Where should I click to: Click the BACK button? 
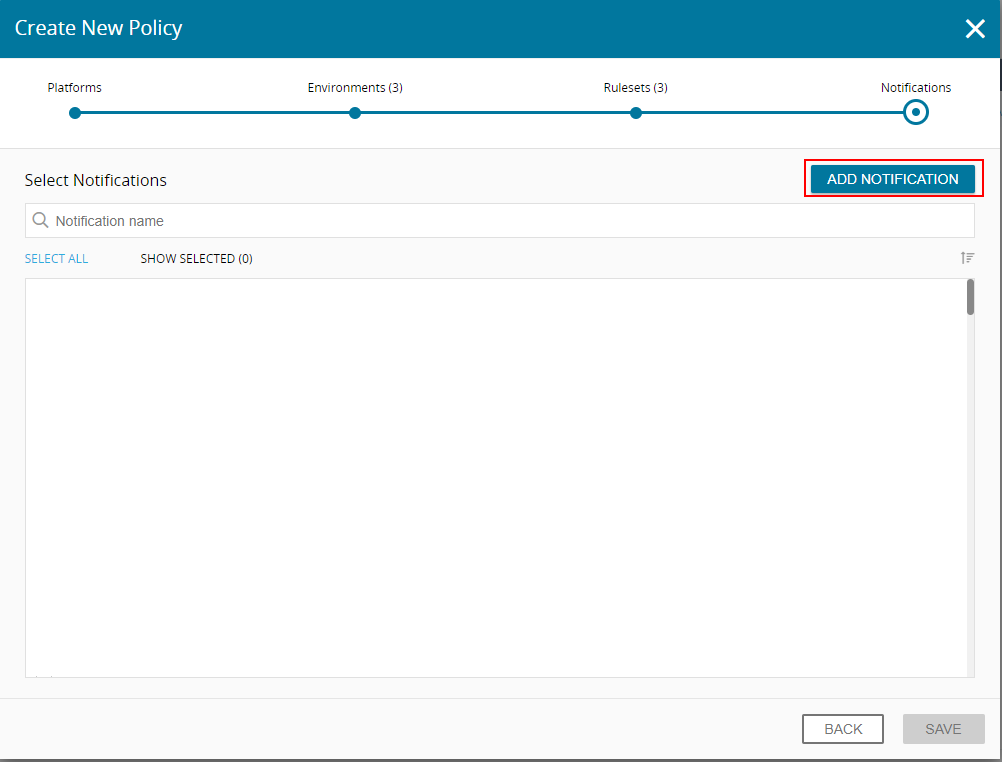(x=843, y=729)
